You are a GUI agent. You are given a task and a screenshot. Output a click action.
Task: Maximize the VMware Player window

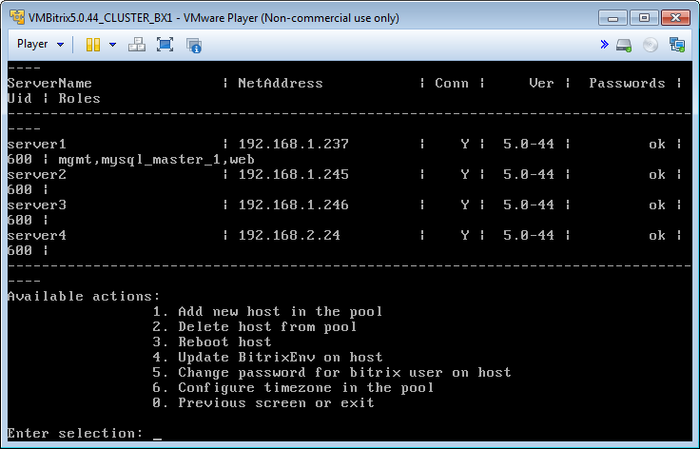[644, 18]
